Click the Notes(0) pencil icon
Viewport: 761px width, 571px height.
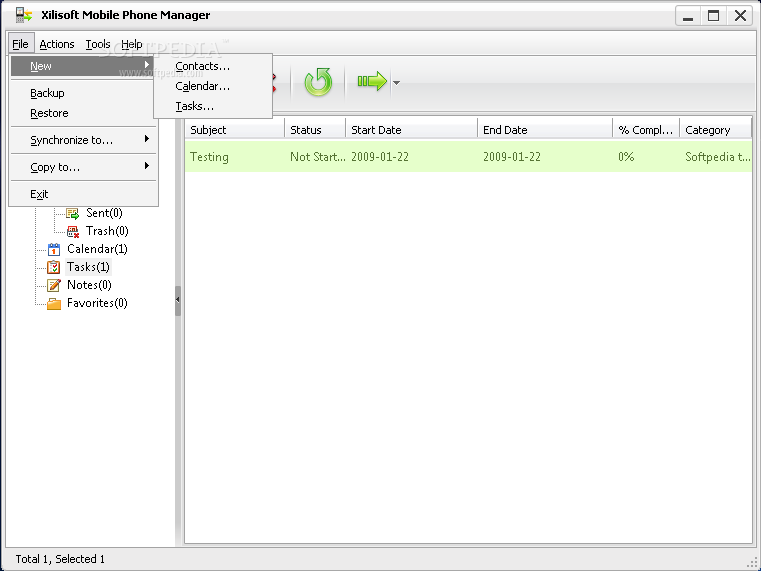tap(53, 285)
